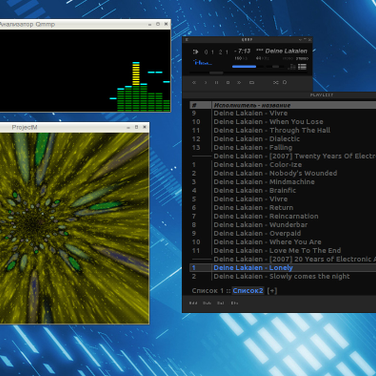Viewport: 376px width, 376px height.
Task: Click the Eject/open file button
Action: (x=252, y=82)
